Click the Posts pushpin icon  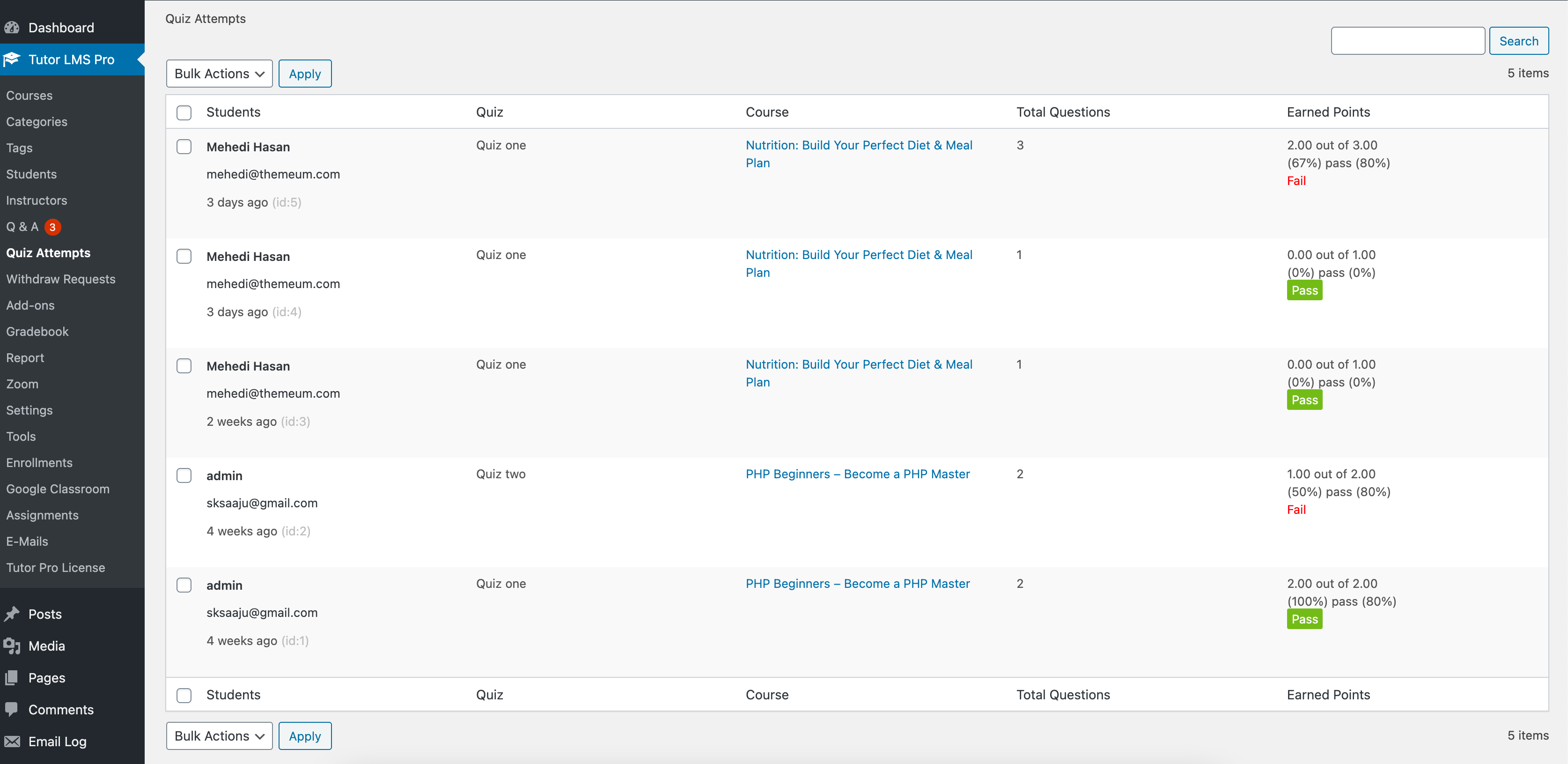tap(12, 614)
